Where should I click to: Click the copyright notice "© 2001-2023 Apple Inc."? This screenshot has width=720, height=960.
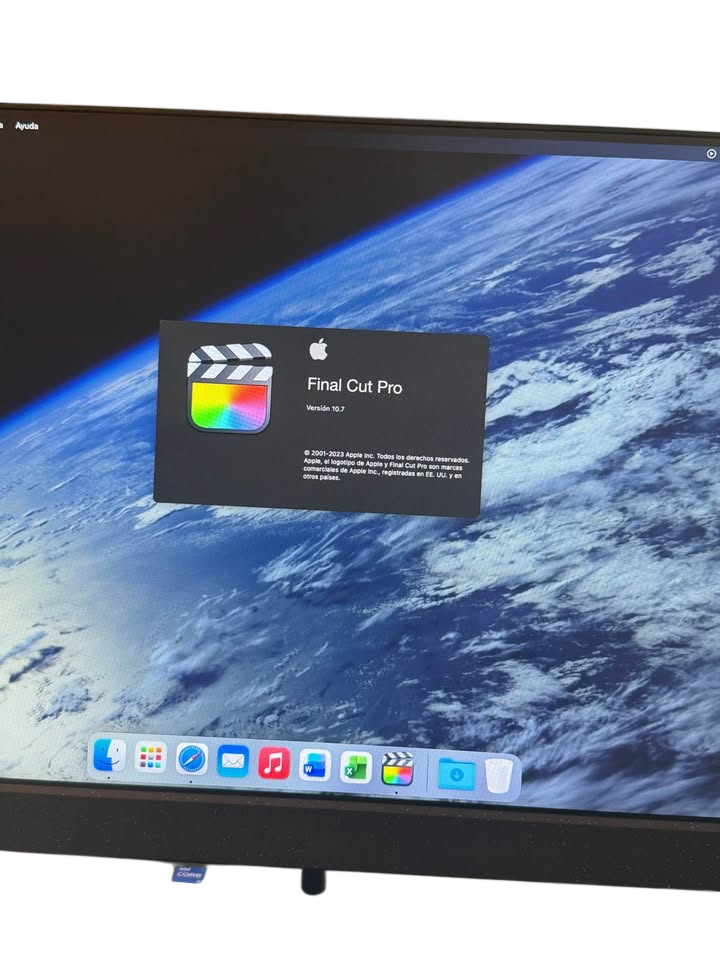(x=339, y=455)
